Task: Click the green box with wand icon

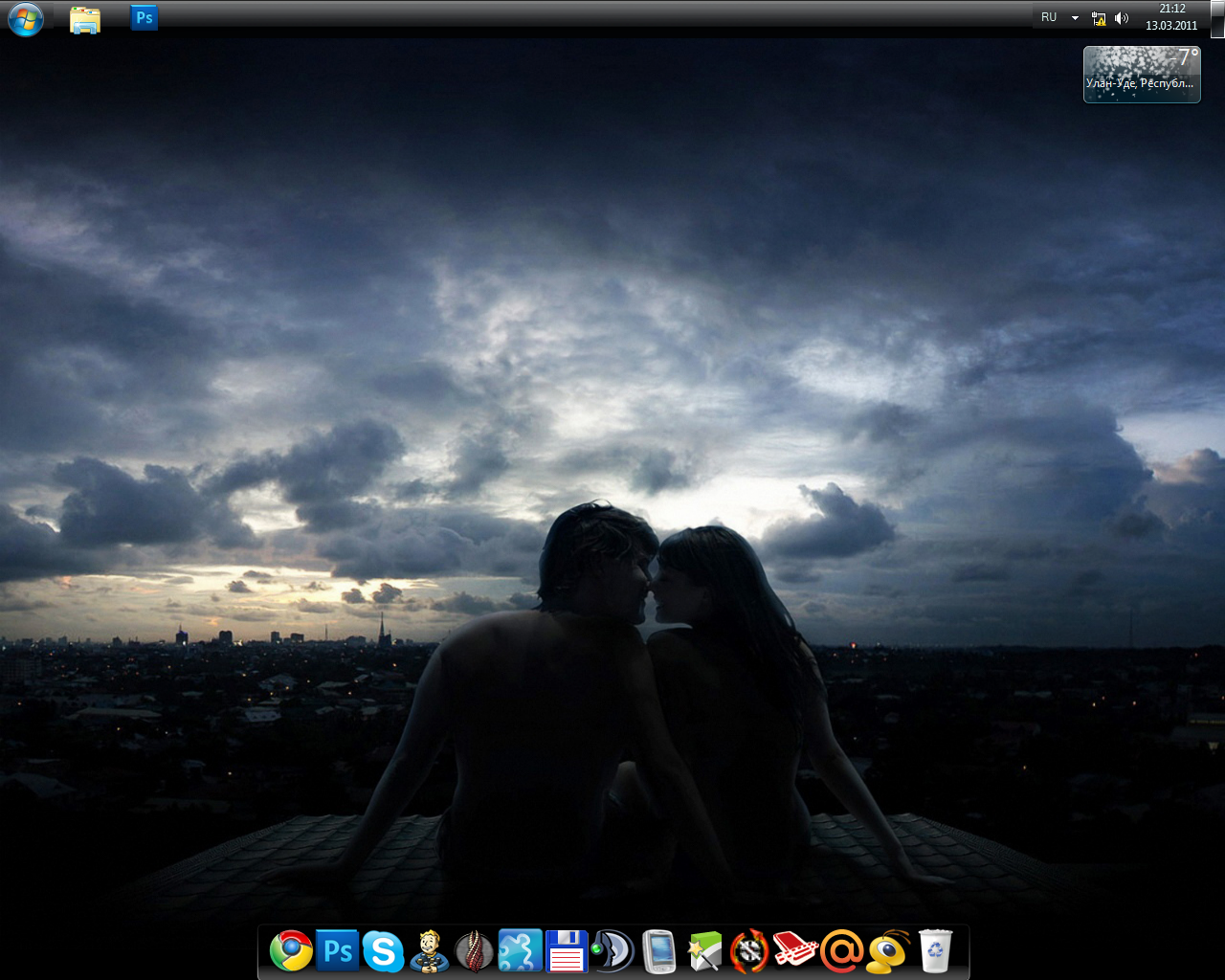Action: tap(704, 951)
